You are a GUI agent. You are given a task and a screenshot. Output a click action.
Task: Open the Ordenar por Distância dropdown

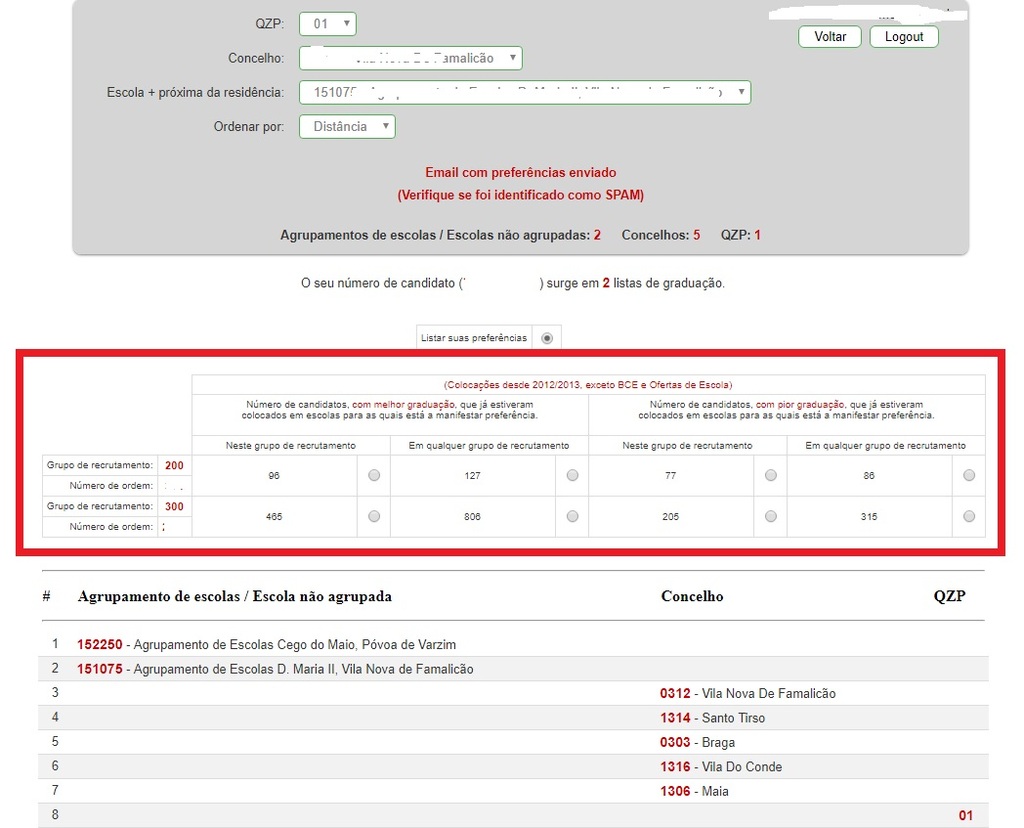(x=347, y=127)
